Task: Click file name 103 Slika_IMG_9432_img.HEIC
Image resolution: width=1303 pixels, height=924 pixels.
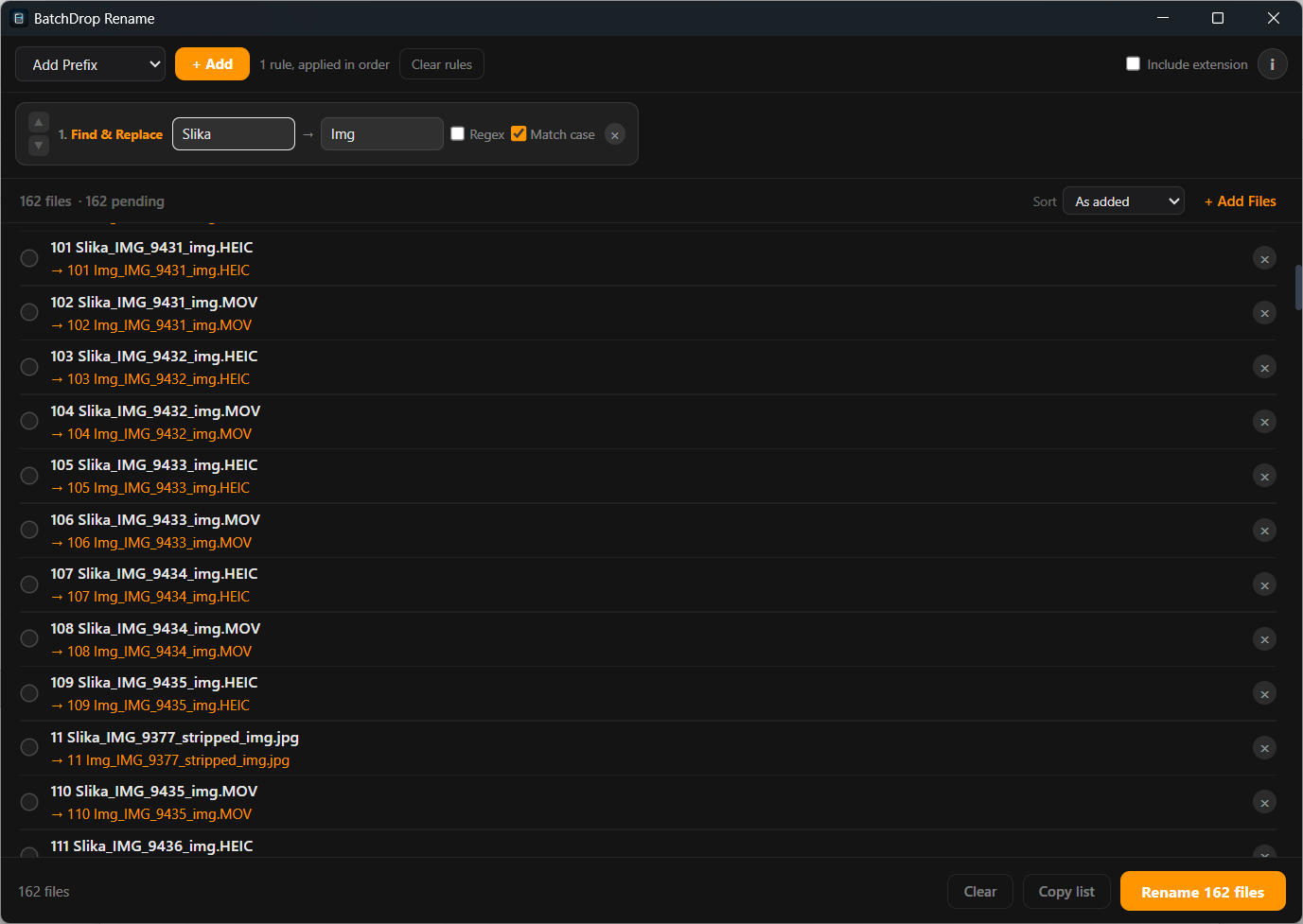Action: (154, 357)
